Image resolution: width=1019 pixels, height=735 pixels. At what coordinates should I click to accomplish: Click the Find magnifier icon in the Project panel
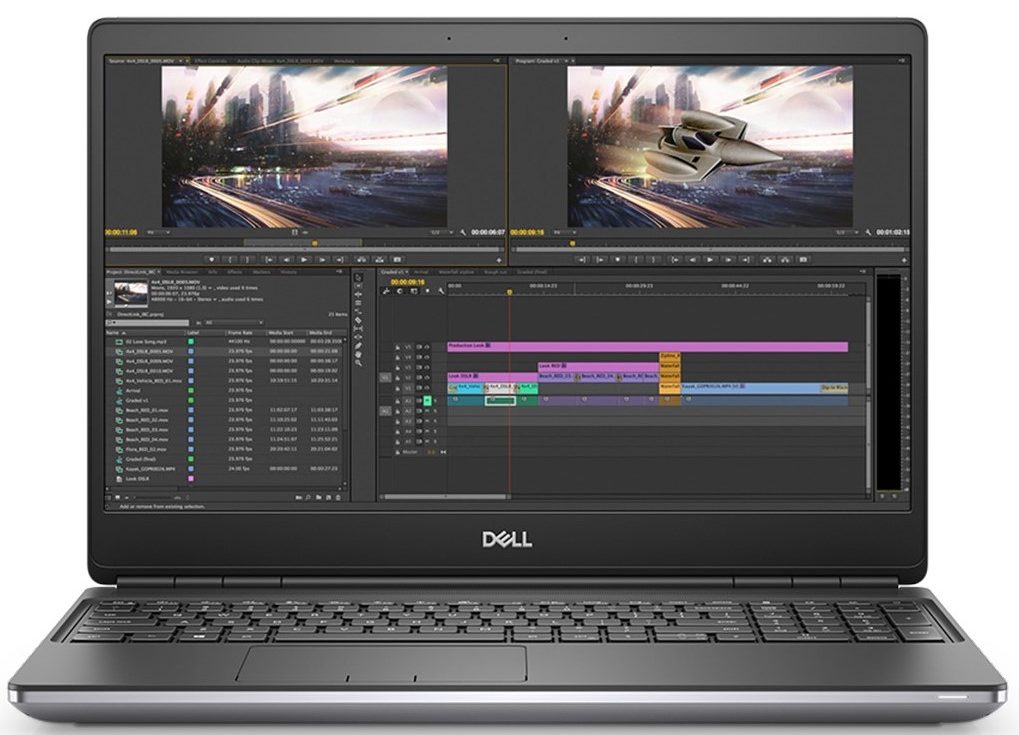pos(308,497)
